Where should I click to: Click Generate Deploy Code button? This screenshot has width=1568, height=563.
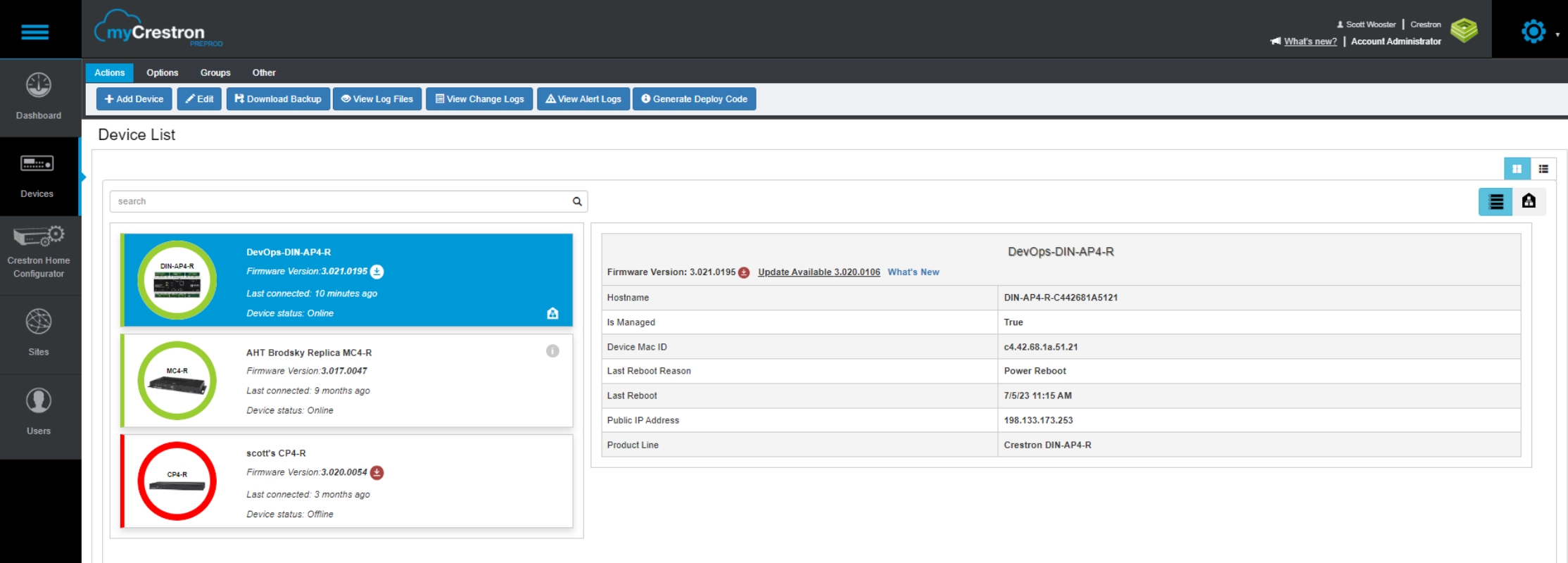coord(695,99)
